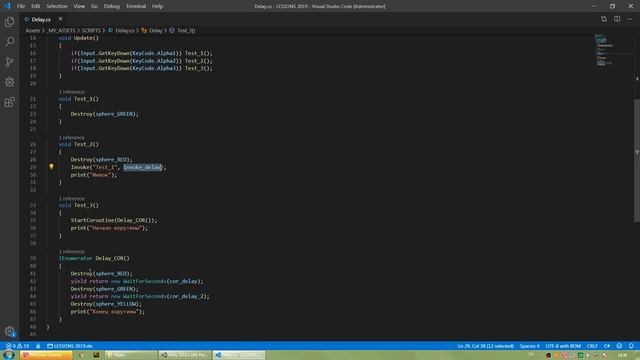Viewport: 640px width, 360px height.
Task: Click the '1 reference' CodeLens above Test_2()
Action: coord(71,138)
